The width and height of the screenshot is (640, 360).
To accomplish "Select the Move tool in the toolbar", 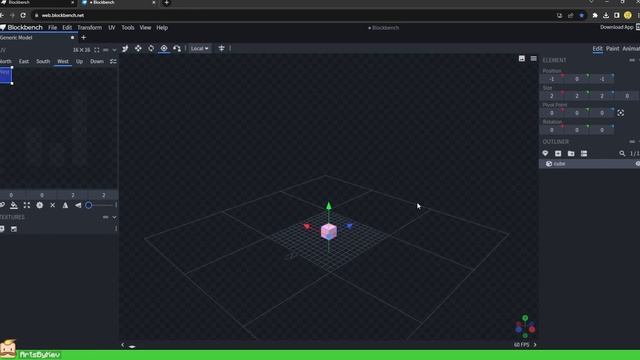I will [x=125, y=48].
